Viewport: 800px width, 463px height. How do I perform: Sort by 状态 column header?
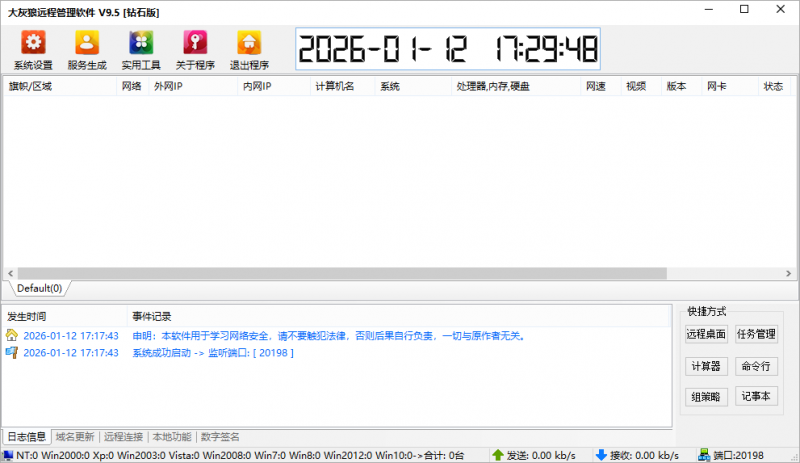tap(774, 86)
